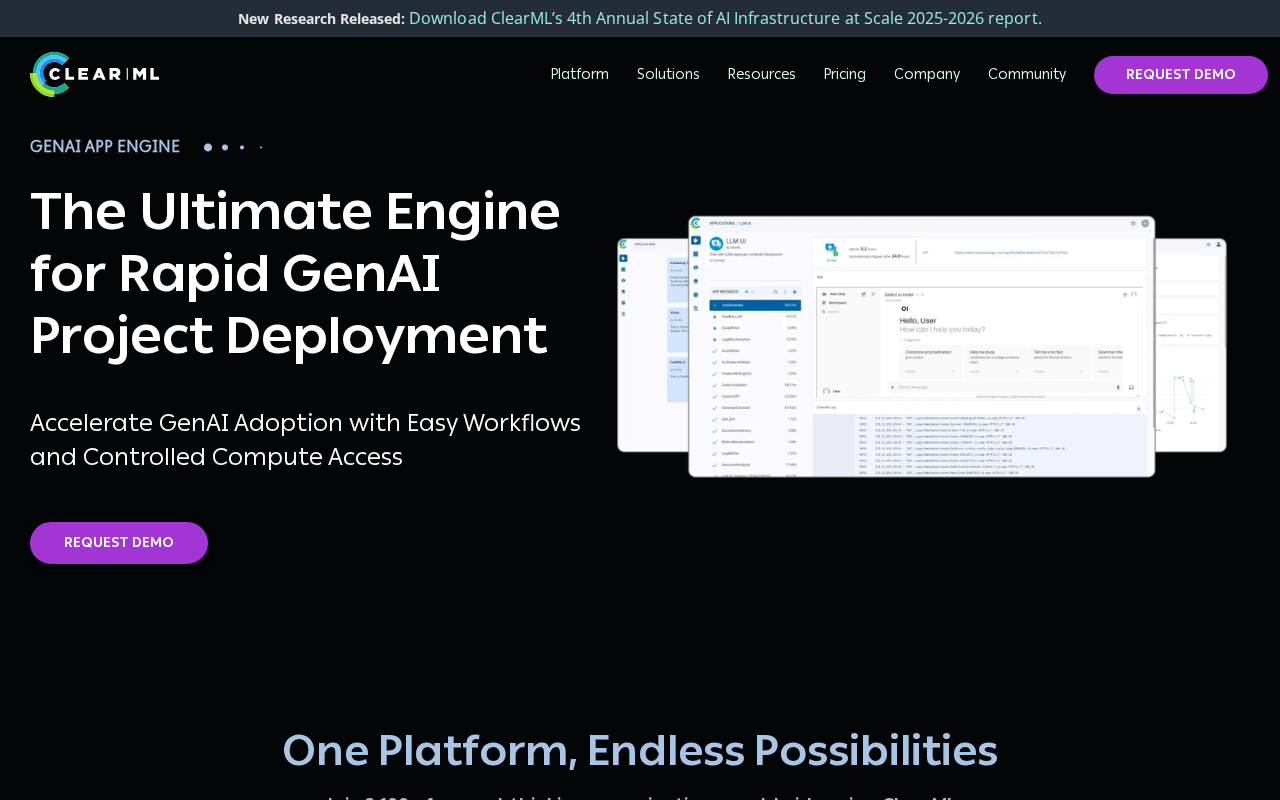Click the New Research Released label
This screenshot has width=1280, height=800.
coord(321,19)
